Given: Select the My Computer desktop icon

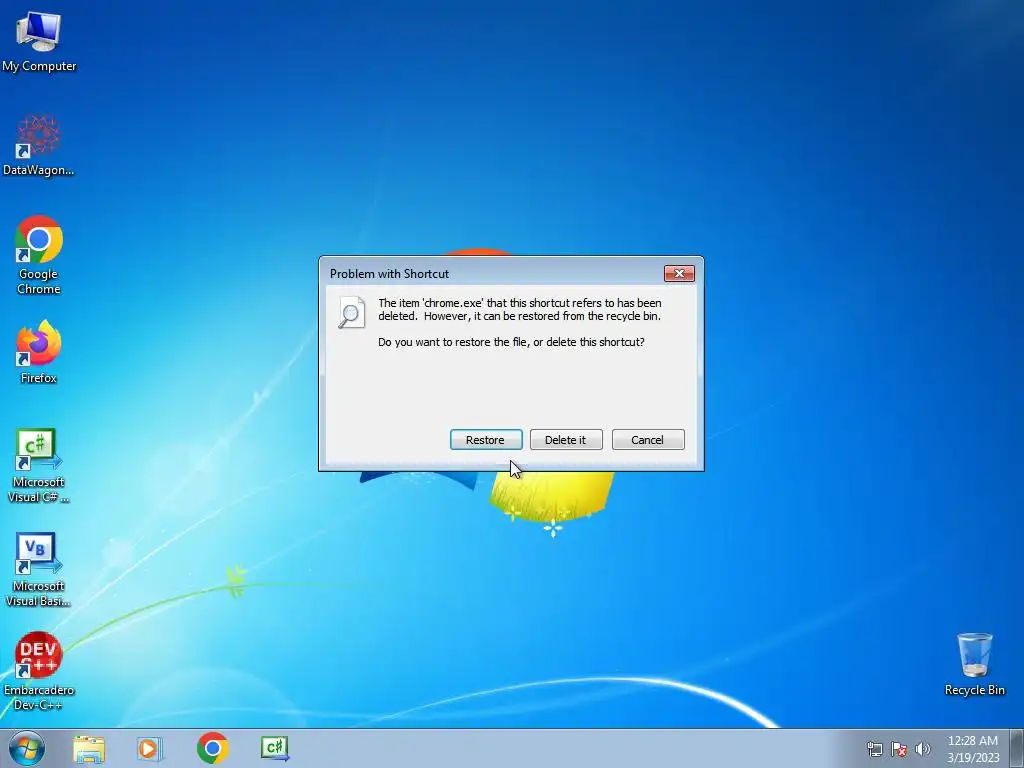Looking at the screenshot, I should click(39, 40).
